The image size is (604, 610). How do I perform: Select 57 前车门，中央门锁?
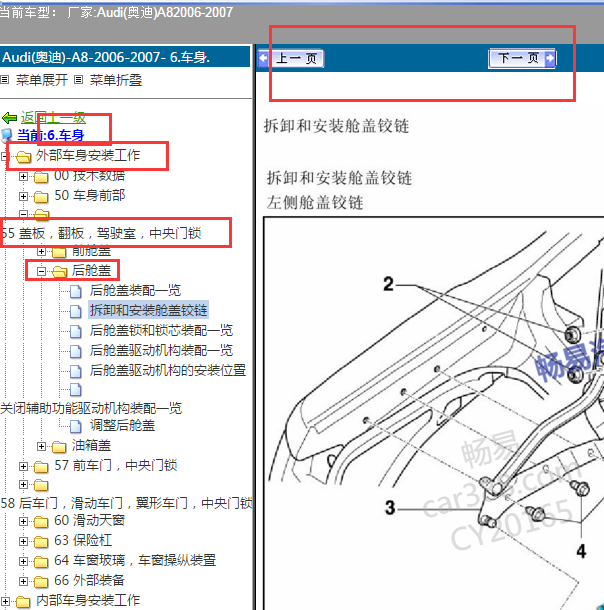(116, 465)
